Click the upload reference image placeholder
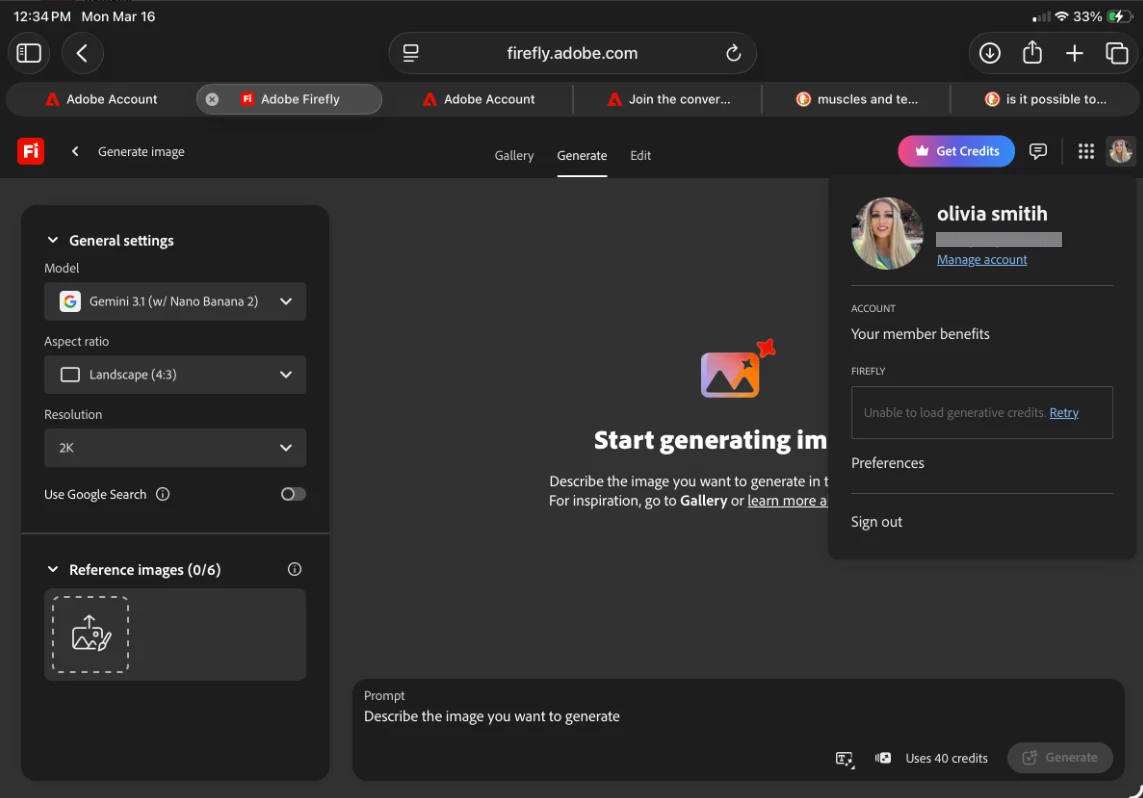The width and height of the screenshot is (1143, 798). pos(90,634)
